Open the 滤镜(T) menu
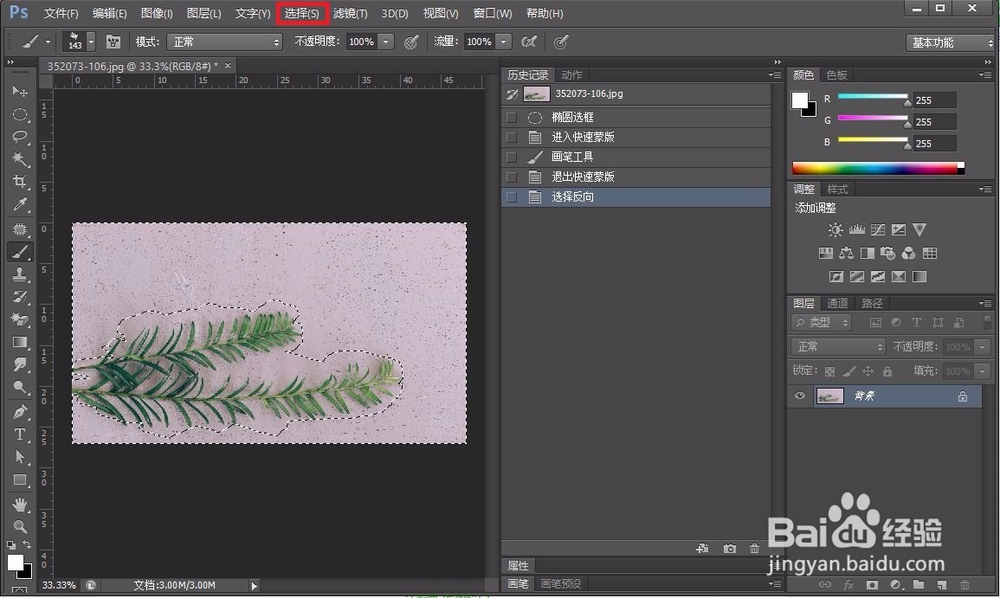The image size is (1000, 598). tap(350, 13)
